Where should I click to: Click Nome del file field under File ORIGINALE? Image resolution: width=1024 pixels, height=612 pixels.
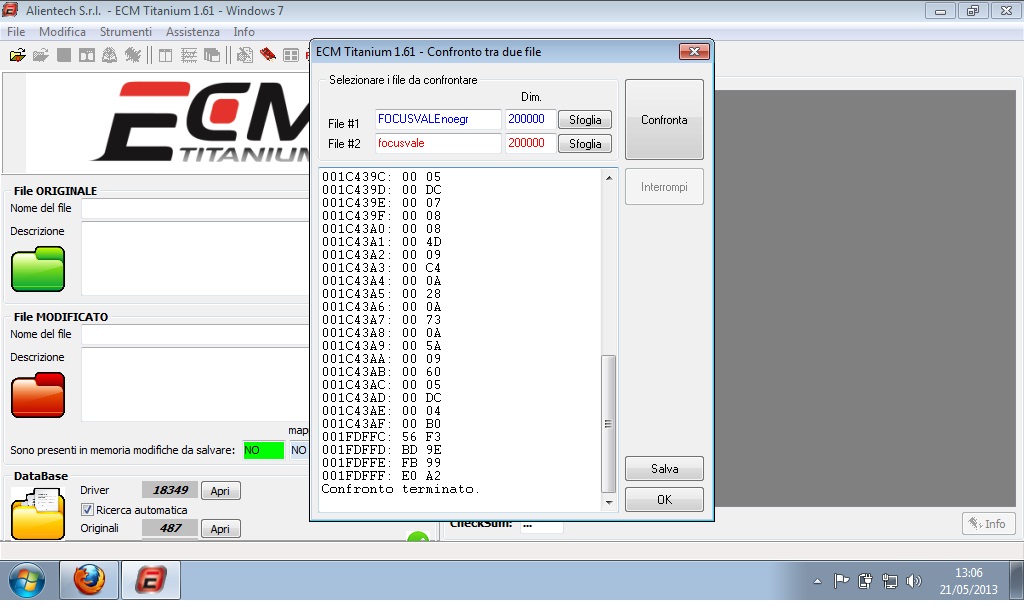click(x=195, y=208)
